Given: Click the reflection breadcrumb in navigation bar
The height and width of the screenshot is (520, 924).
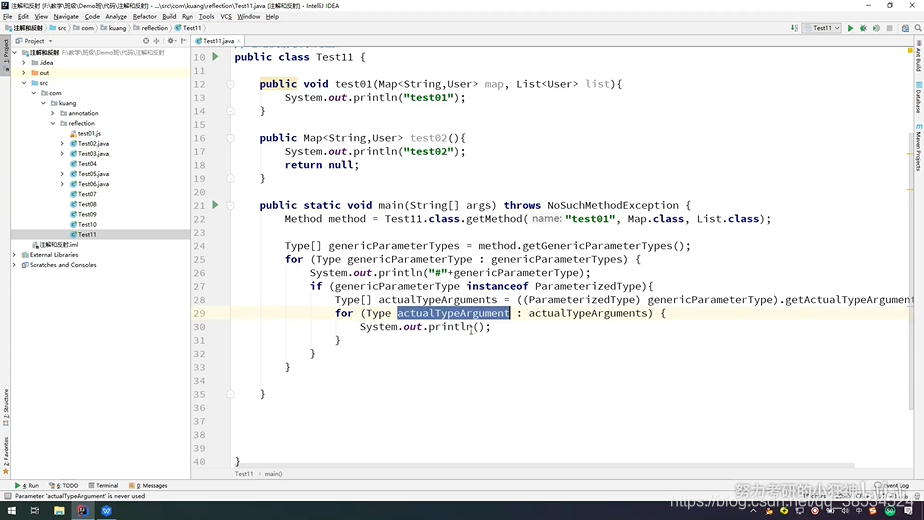Looking at the screenshot, I should coord(151,28).
